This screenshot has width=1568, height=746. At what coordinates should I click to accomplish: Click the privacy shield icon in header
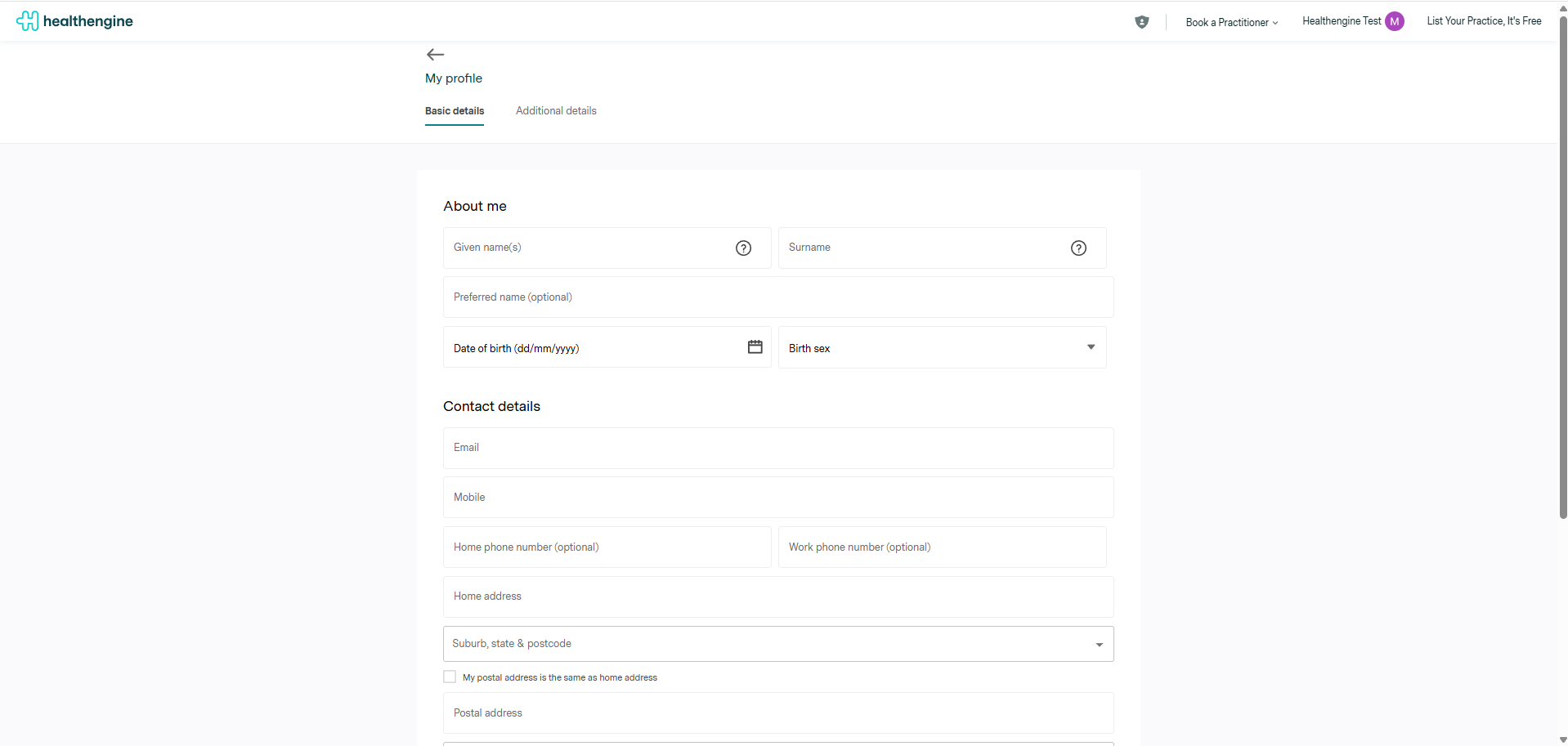pos(1141,22)
